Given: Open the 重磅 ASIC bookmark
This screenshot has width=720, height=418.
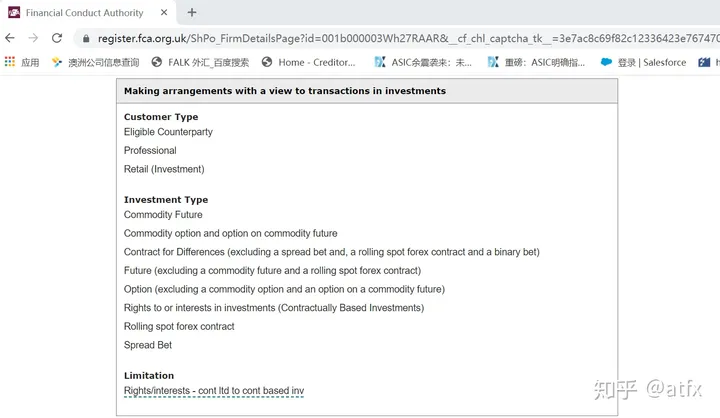Looking at the screenshot, I should pyautogui.click(x=536, y=62).
